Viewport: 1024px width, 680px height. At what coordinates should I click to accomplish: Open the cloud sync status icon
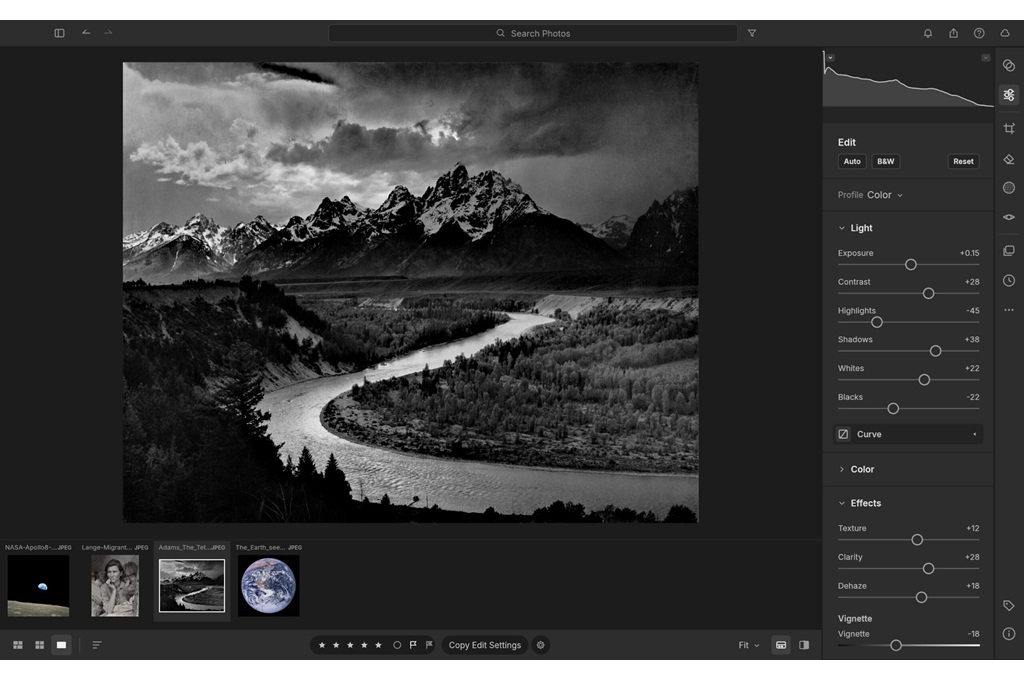pyautogui.click(x=1004, y=33)
